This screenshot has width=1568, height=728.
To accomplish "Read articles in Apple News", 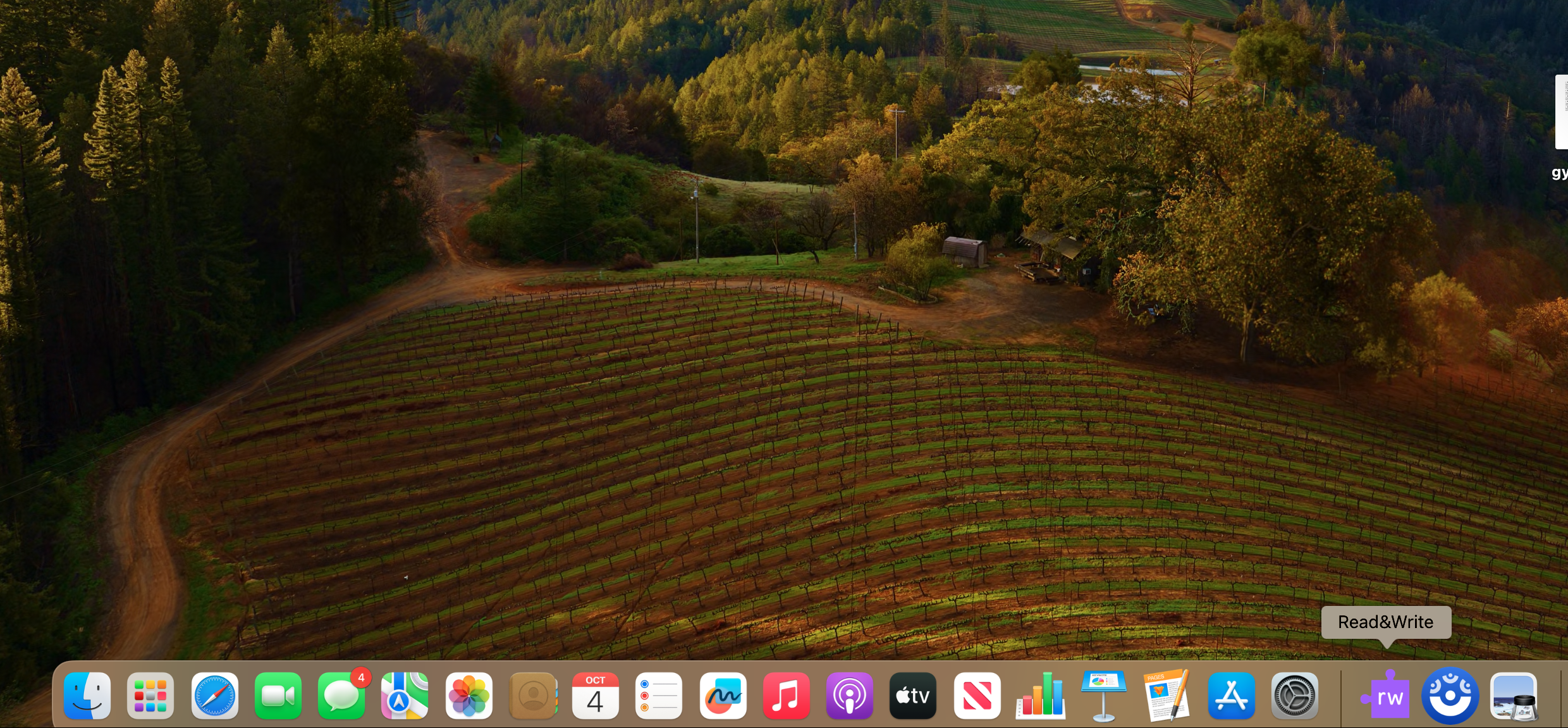I will point(977,696).
